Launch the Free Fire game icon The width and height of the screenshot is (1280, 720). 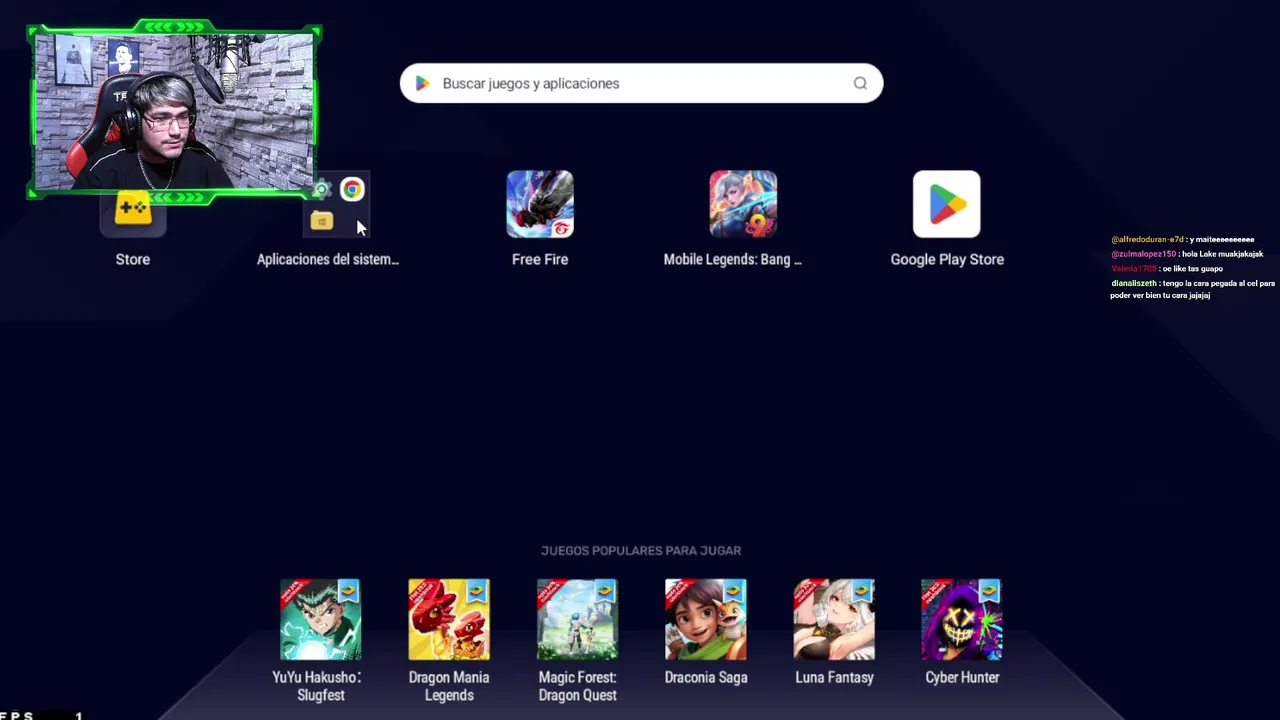pos(540,204)
